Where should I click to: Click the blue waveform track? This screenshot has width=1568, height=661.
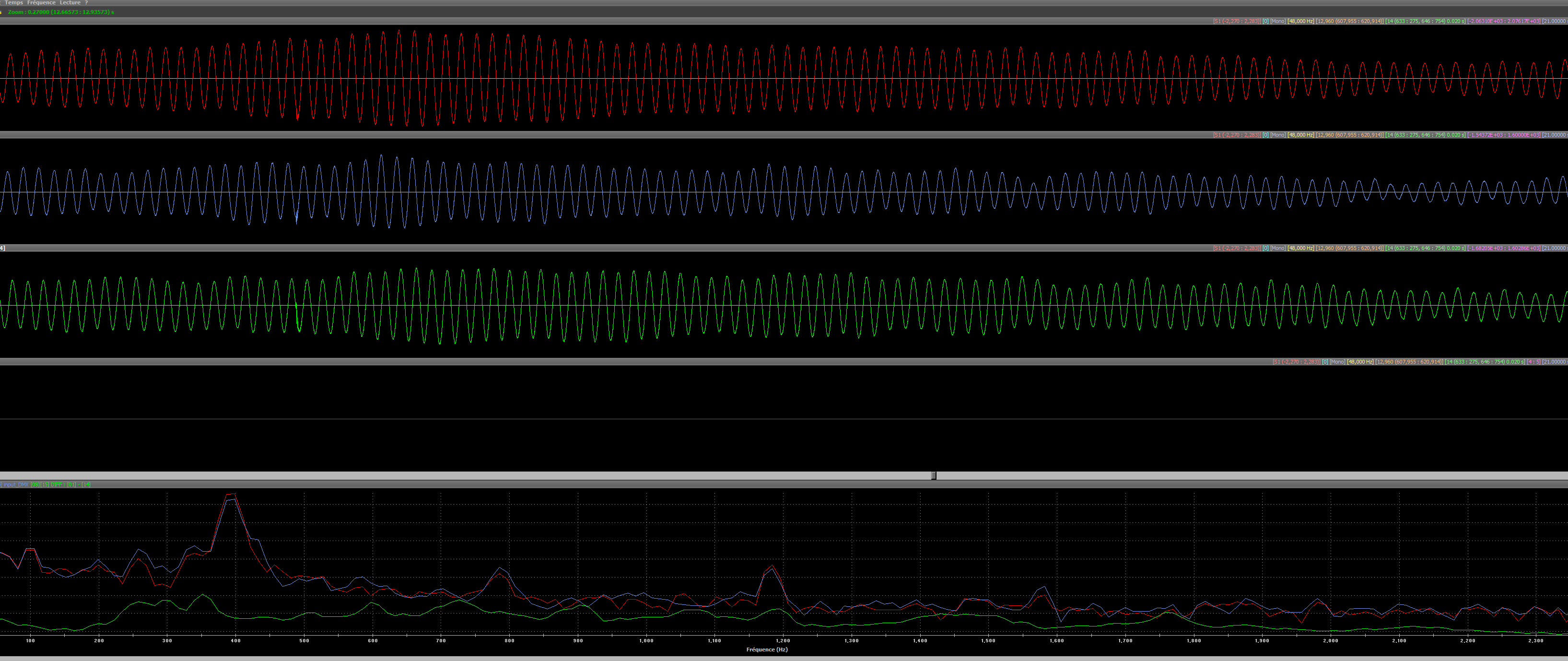(x=784, y=192)
